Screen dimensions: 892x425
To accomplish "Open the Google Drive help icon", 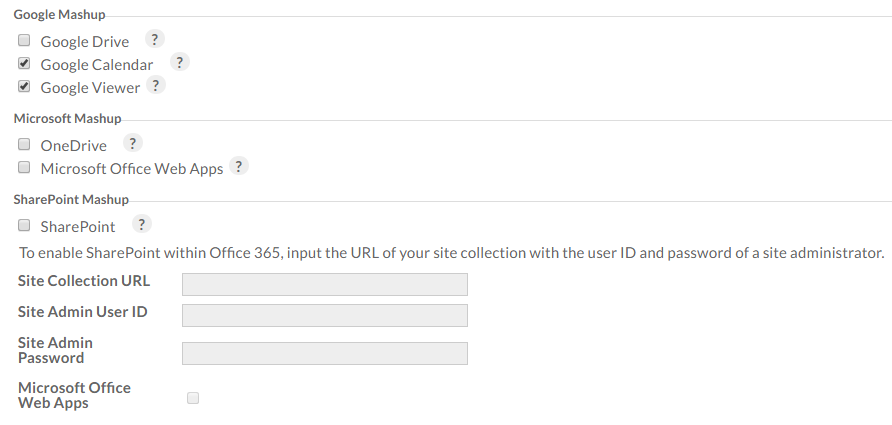I will [x=154, y=40].
